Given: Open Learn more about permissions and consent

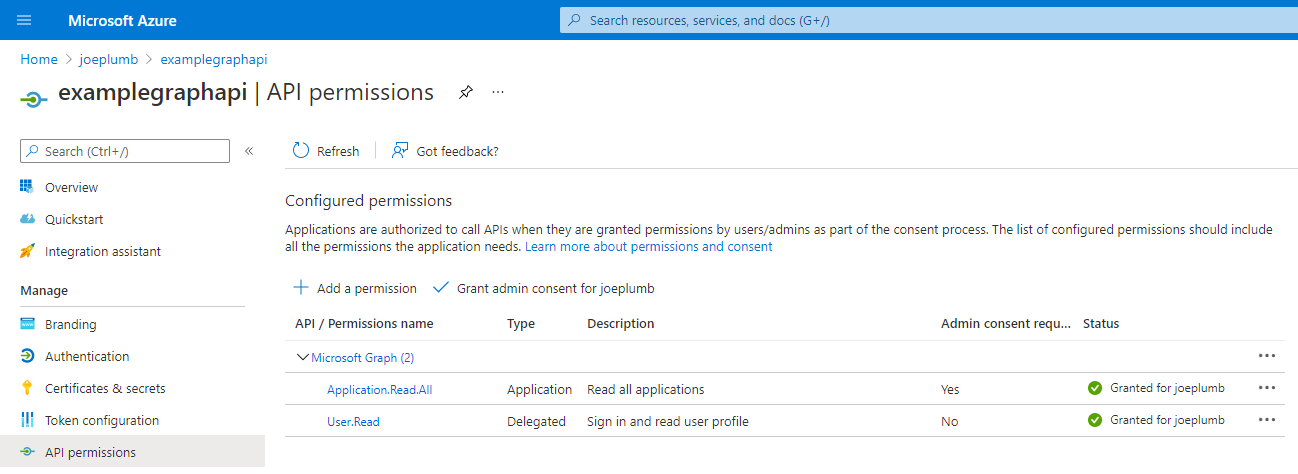Looking at the screenshot, I should click(x=648, y=246).
